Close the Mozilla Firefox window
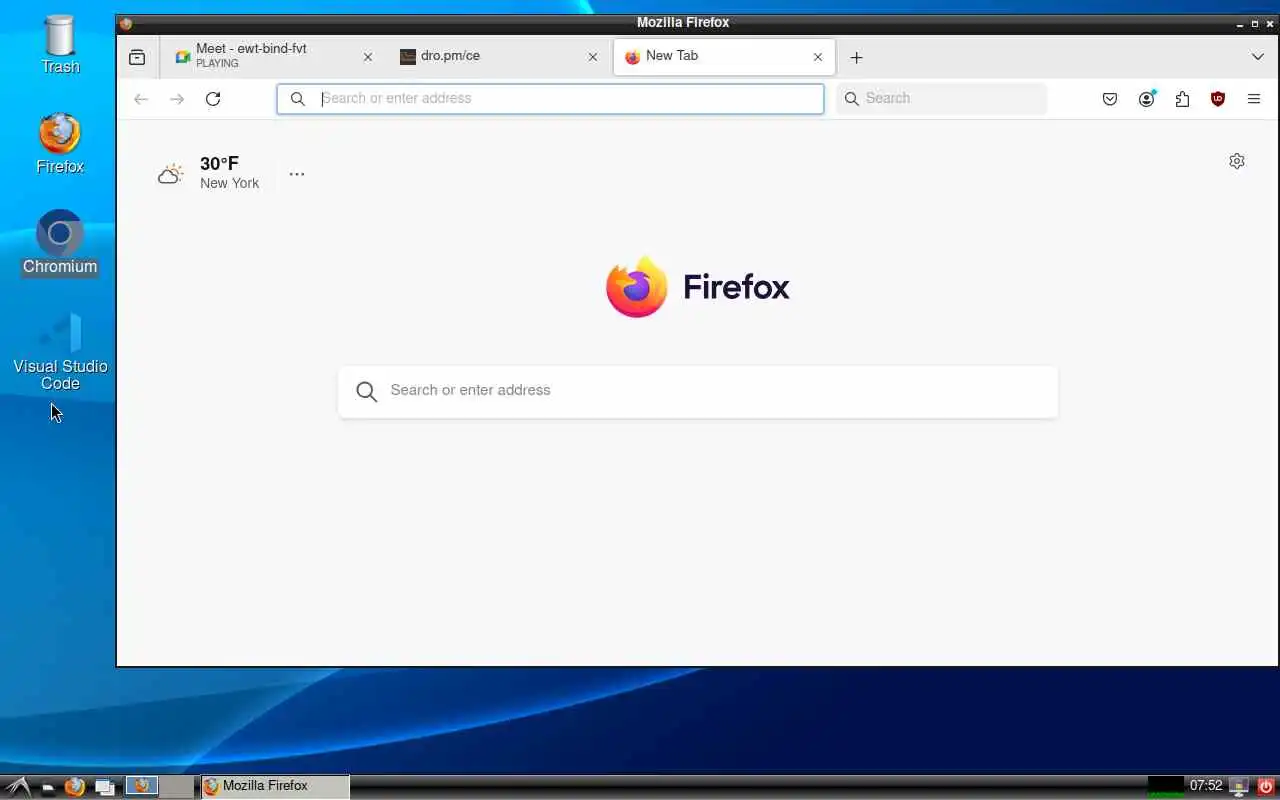 pos(1269,23)
